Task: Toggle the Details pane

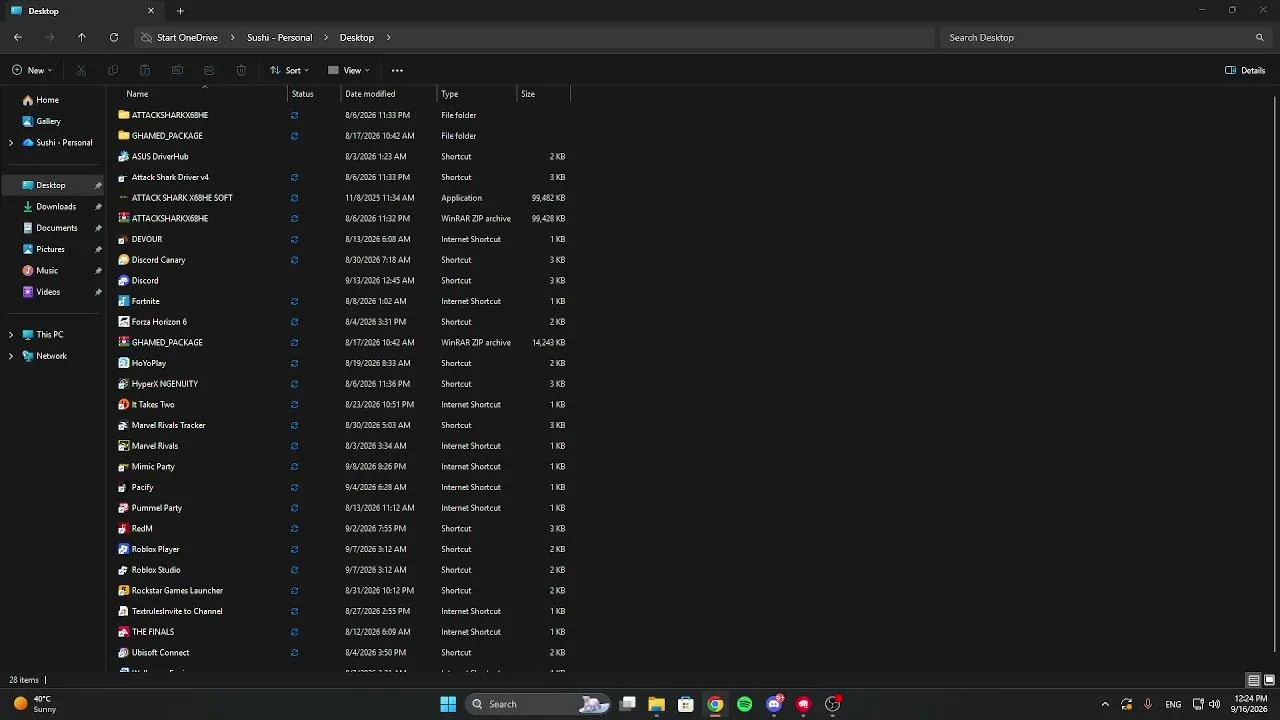Action: pyautogui.click(x=1245, y=70)
